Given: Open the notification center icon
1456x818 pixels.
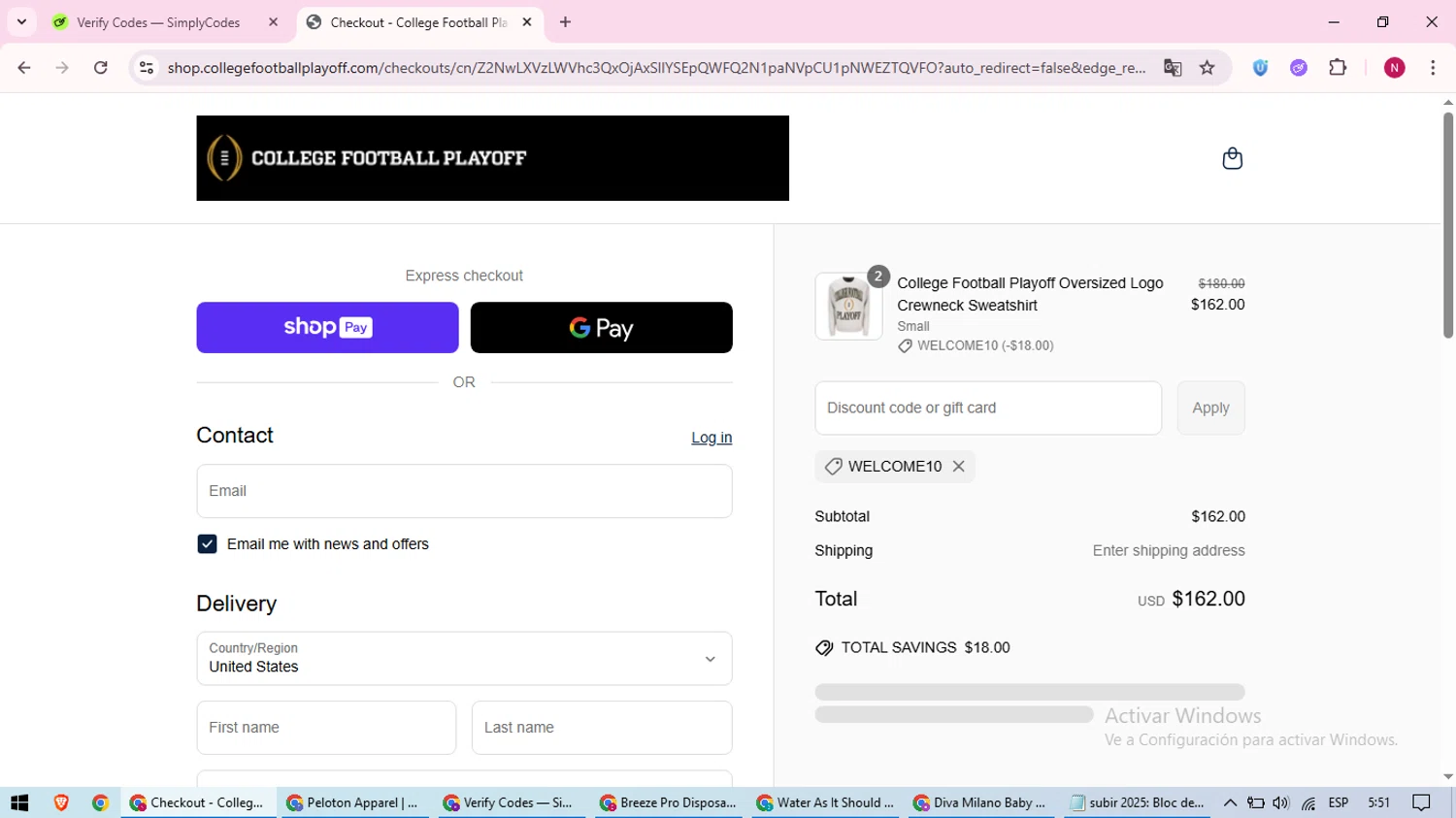Looking at the screenshot, I should tap(1422, 802).
